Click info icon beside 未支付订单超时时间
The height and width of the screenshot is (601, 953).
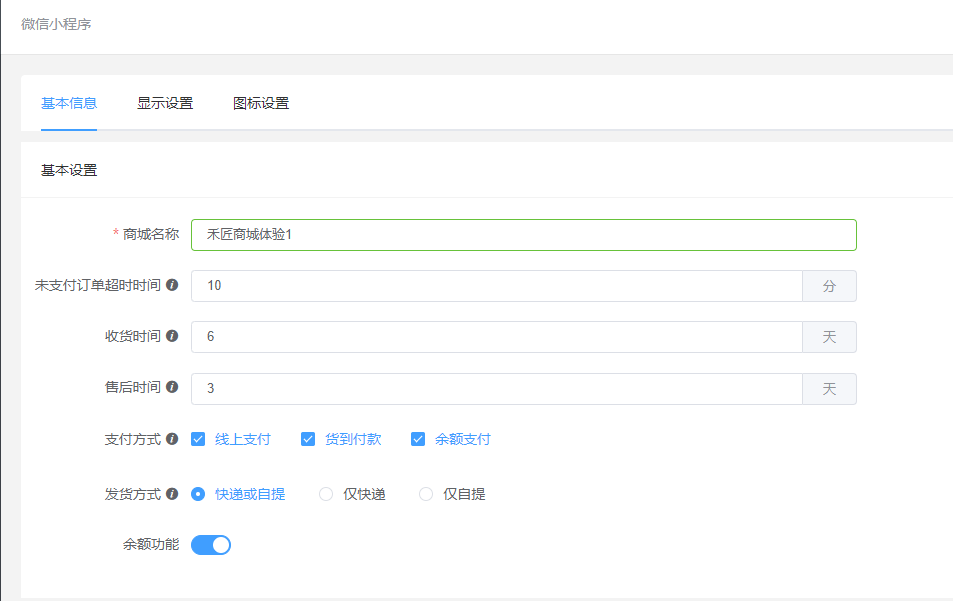(x=172, y=285)
